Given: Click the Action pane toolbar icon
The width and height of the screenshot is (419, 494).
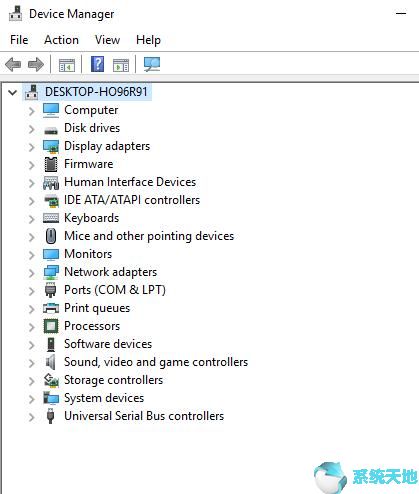Looking at the screenshot, I should [x=121, y=65].
